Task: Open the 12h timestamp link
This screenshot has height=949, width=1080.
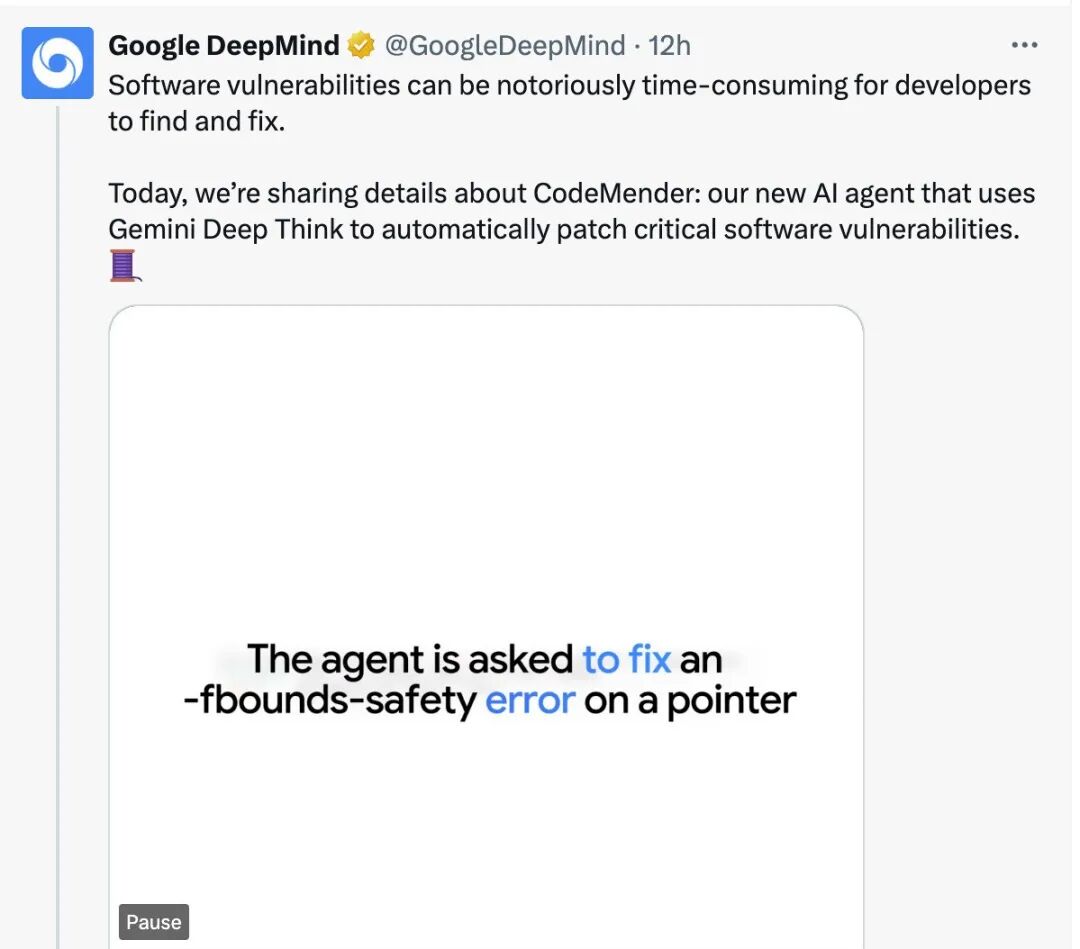Action: coord(670,46)
